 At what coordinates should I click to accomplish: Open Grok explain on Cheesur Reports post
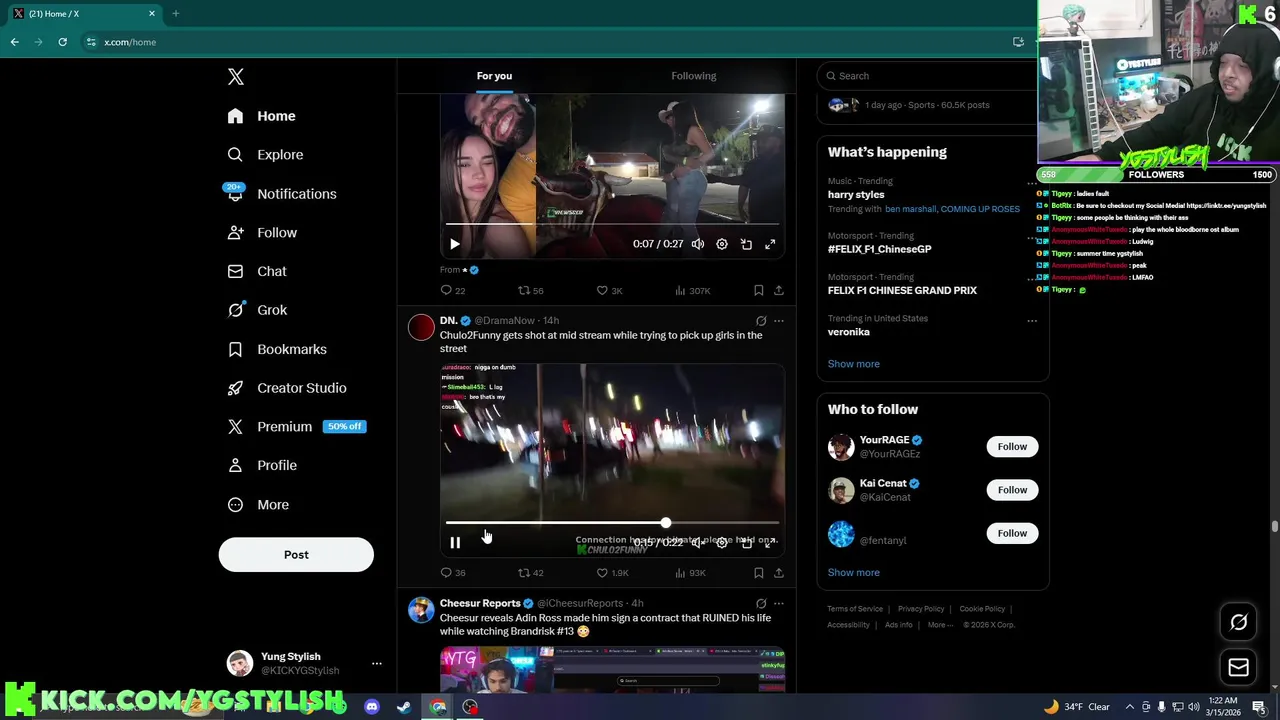click(761, 604)
